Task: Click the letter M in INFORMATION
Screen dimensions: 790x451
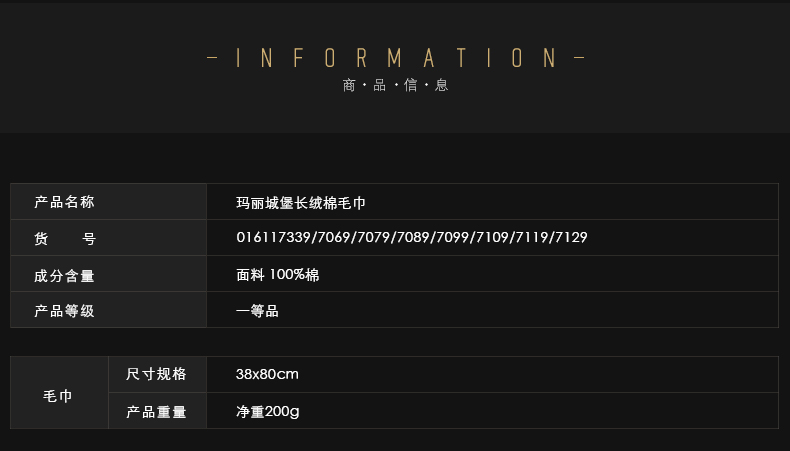Action: click(395, 58)
